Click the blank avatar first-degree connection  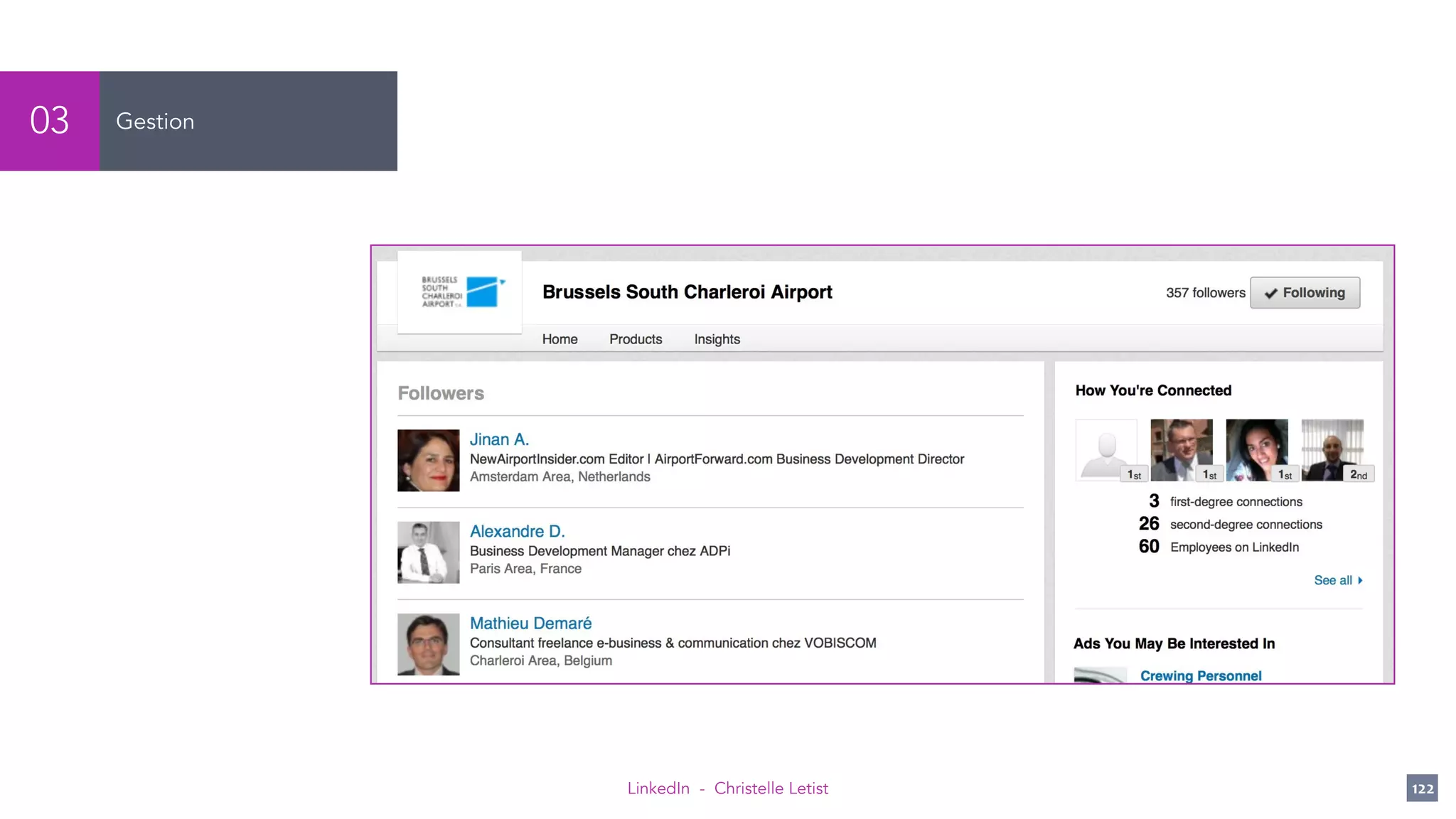[1106, 450]
